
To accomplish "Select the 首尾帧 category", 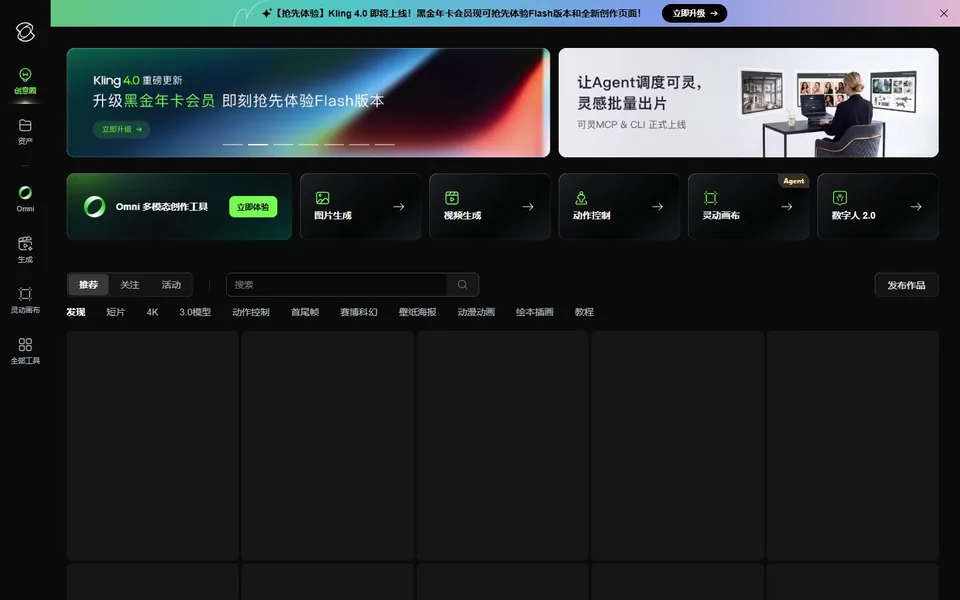I will coord(305,312).
